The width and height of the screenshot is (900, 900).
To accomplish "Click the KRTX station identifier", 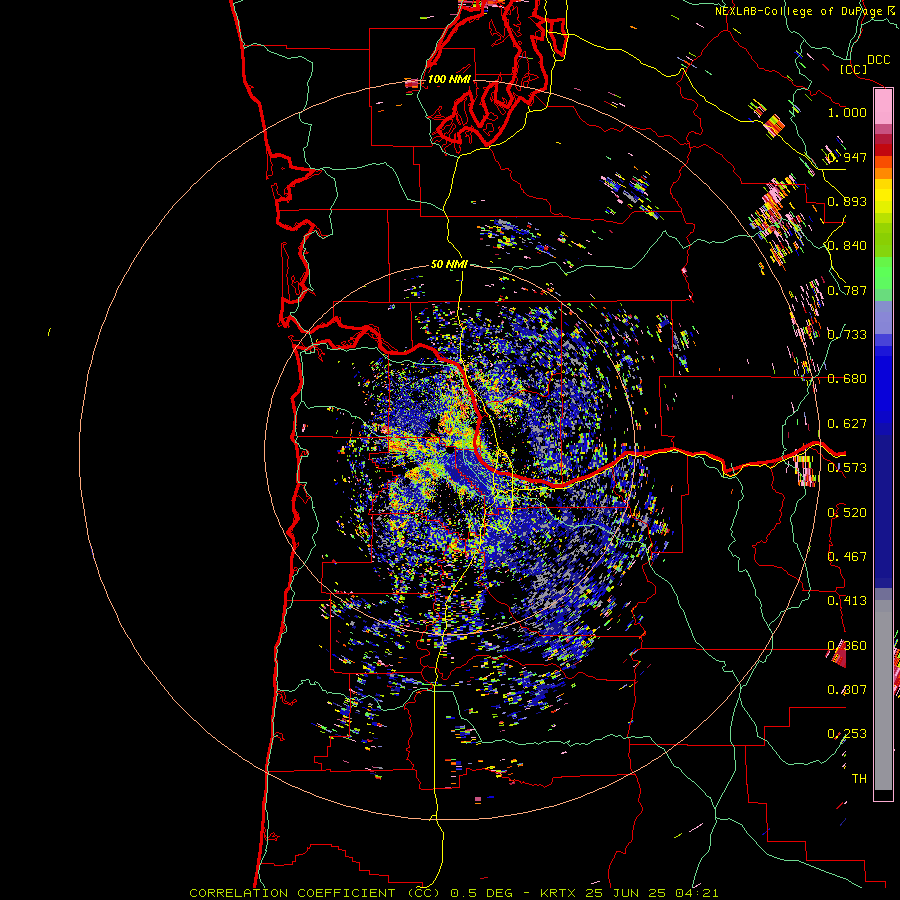I will pyautogui.click(x=557, y=893).
